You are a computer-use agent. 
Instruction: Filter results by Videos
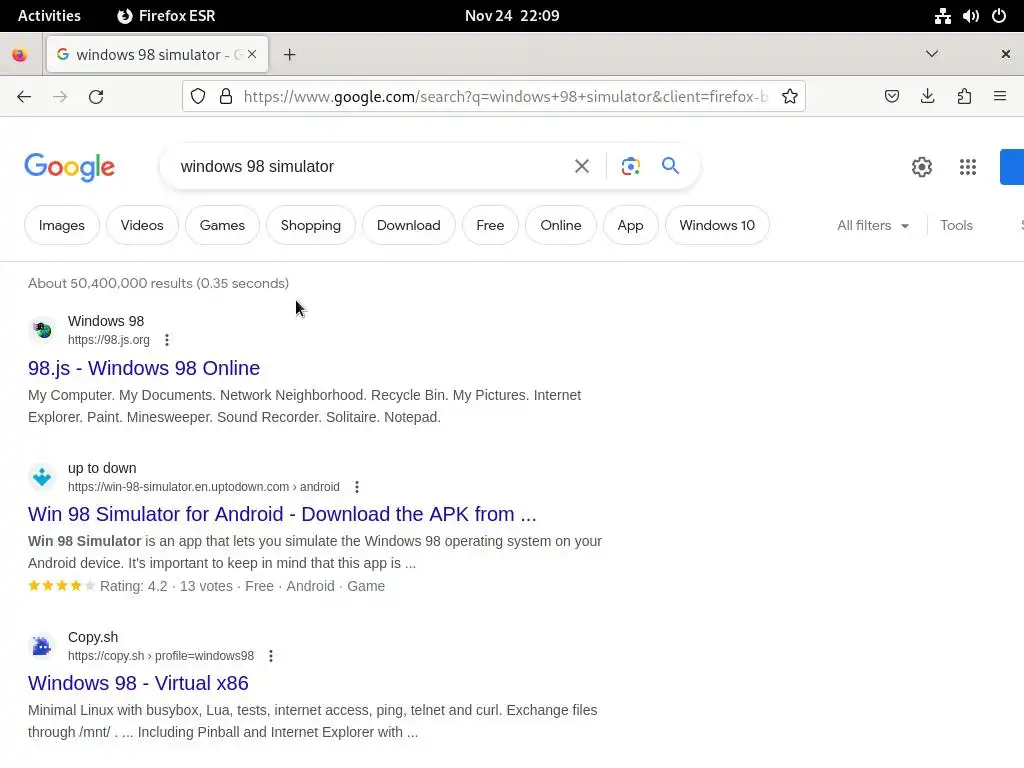coord(142,225)
